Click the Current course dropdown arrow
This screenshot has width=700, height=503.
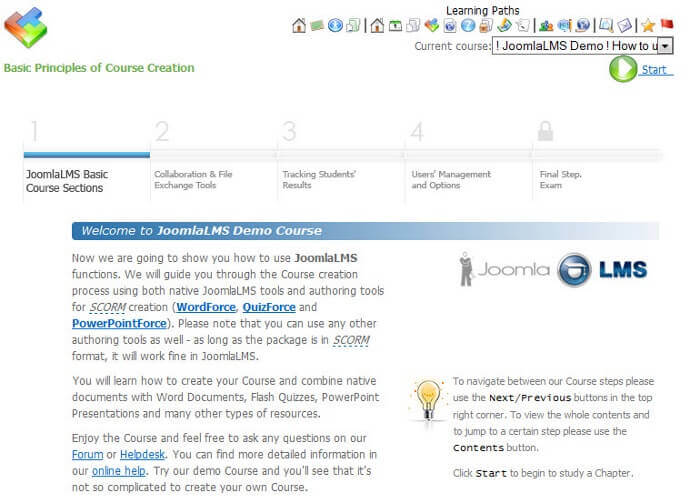(665, 46)
